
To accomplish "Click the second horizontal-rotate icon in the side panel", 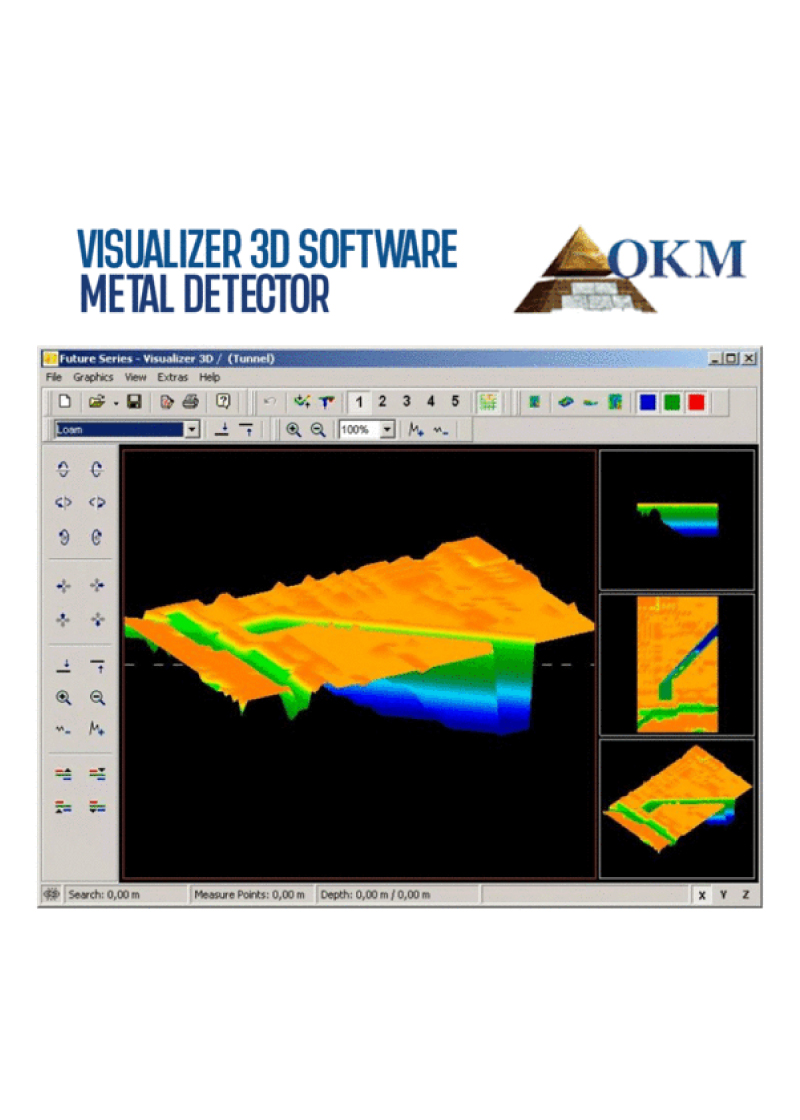I will coord(97,503).
